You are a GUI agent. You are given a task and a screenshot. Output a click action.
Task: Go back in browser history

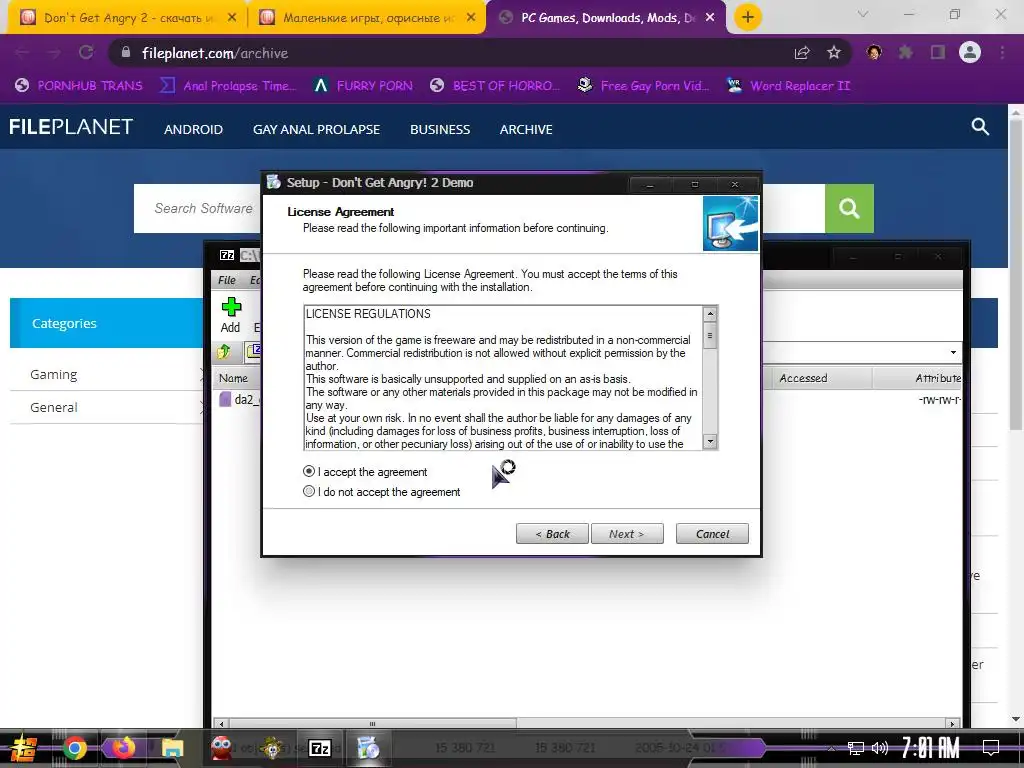click(22, 53)
